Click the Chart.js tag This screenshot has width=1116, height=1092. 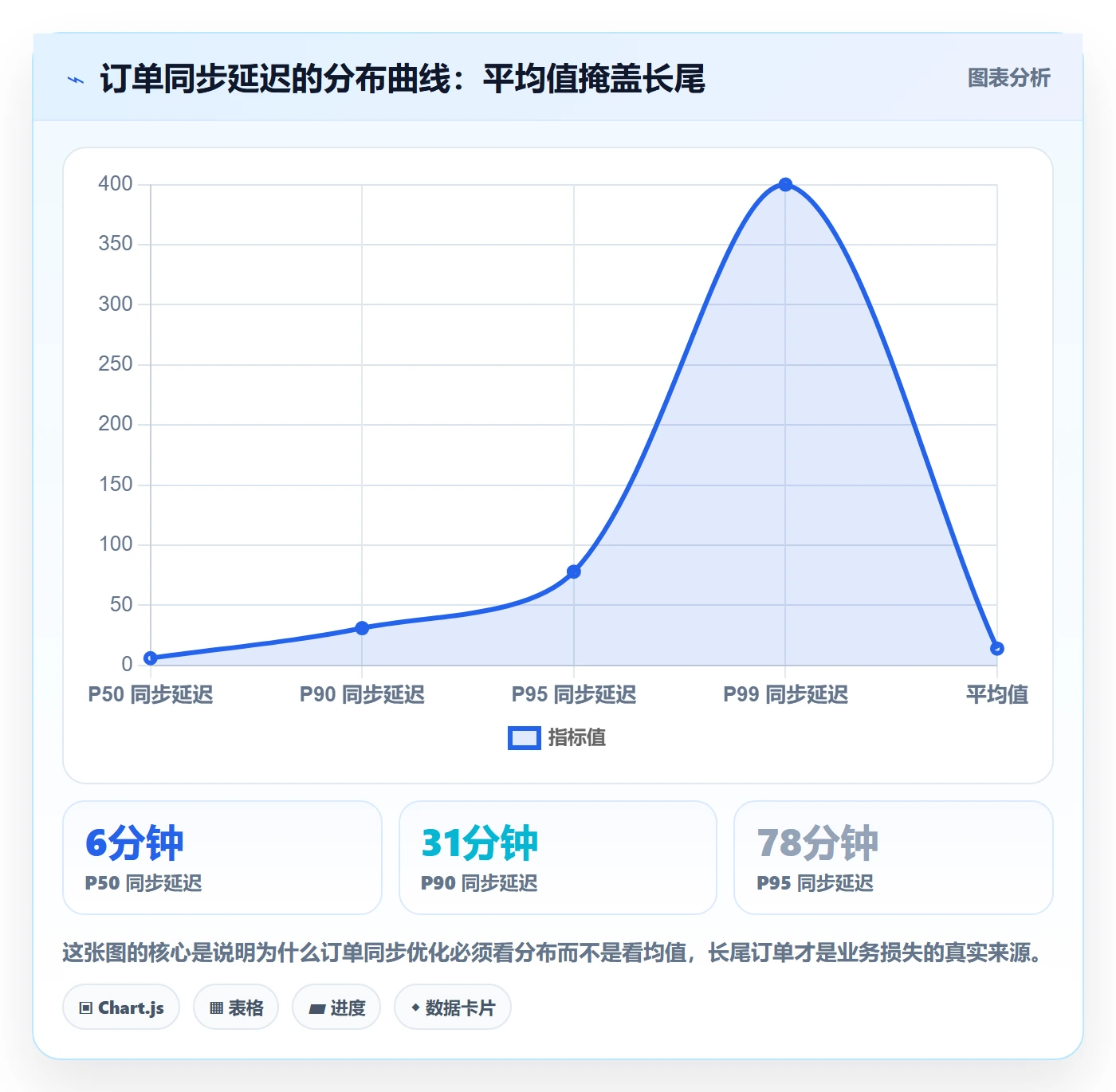[x=121, y=1008]
